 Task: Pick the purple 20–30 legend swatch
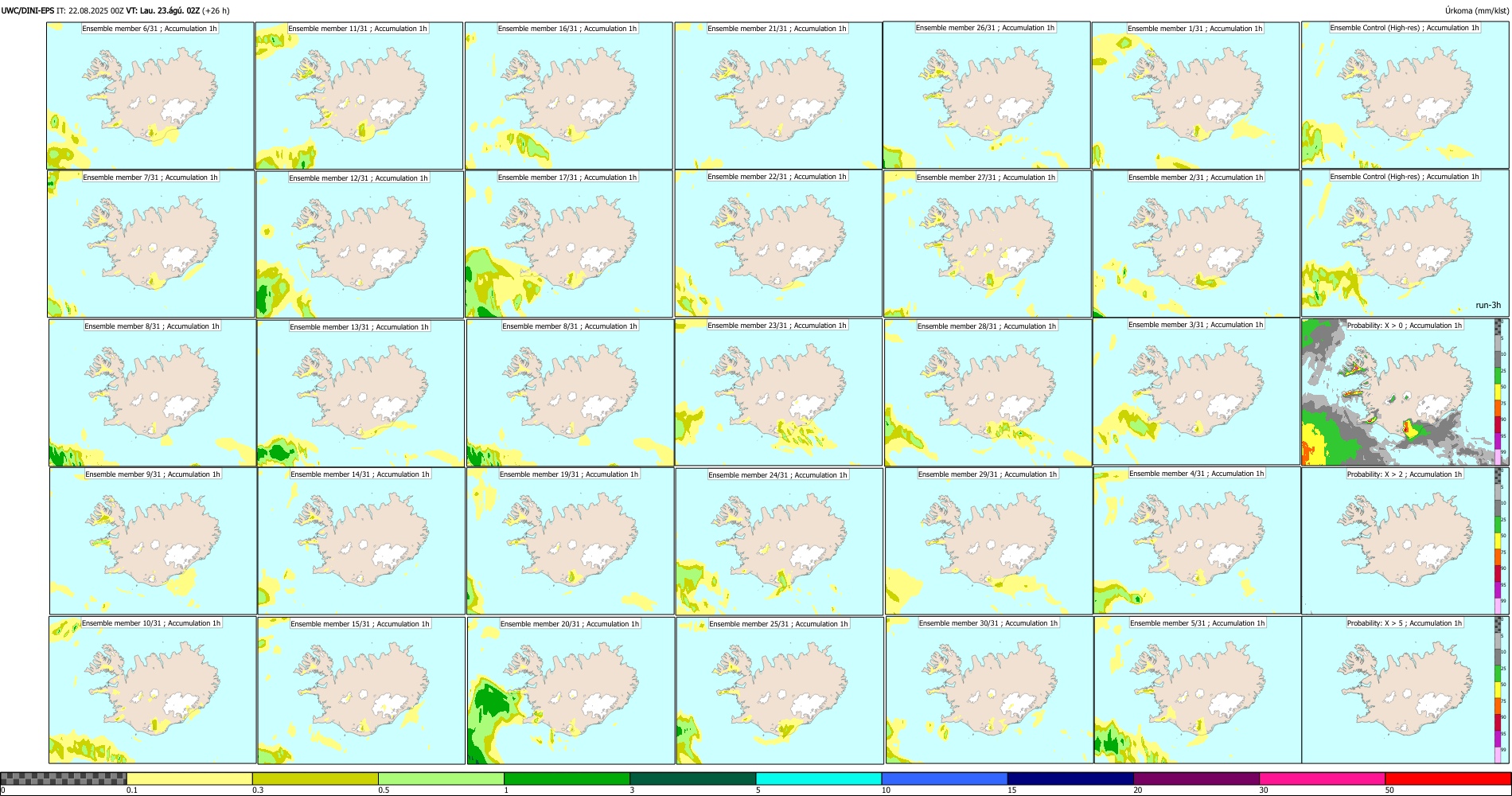pos(1196,778)
